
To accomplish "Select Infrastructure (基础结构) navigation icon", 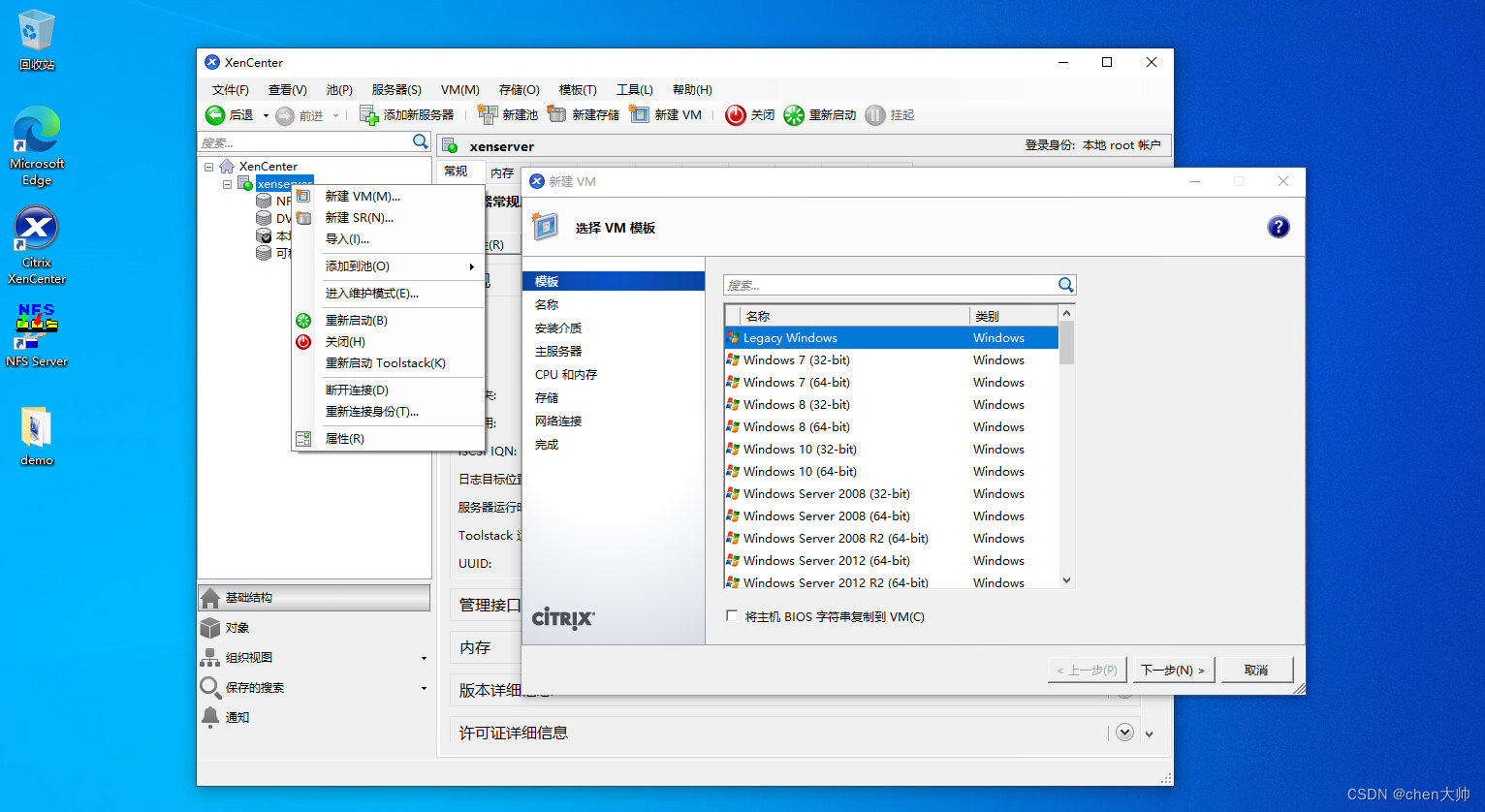I will (210, 598).
